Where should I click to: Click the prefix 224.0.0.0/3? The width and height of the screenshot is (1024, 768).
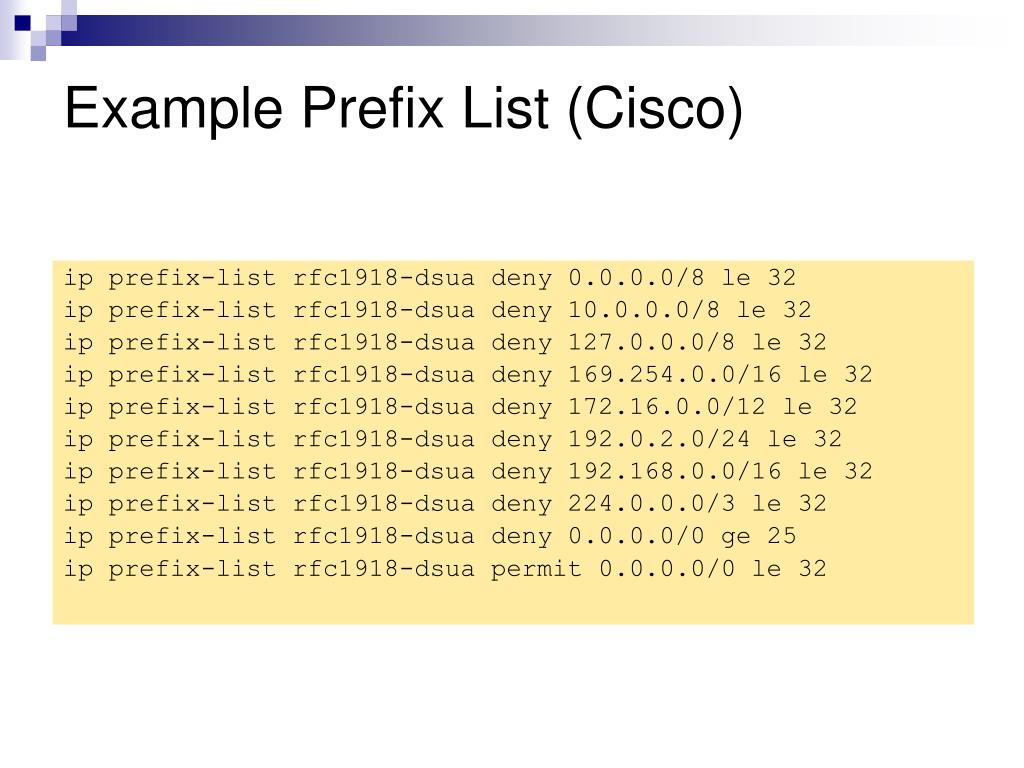click(652, 504)
